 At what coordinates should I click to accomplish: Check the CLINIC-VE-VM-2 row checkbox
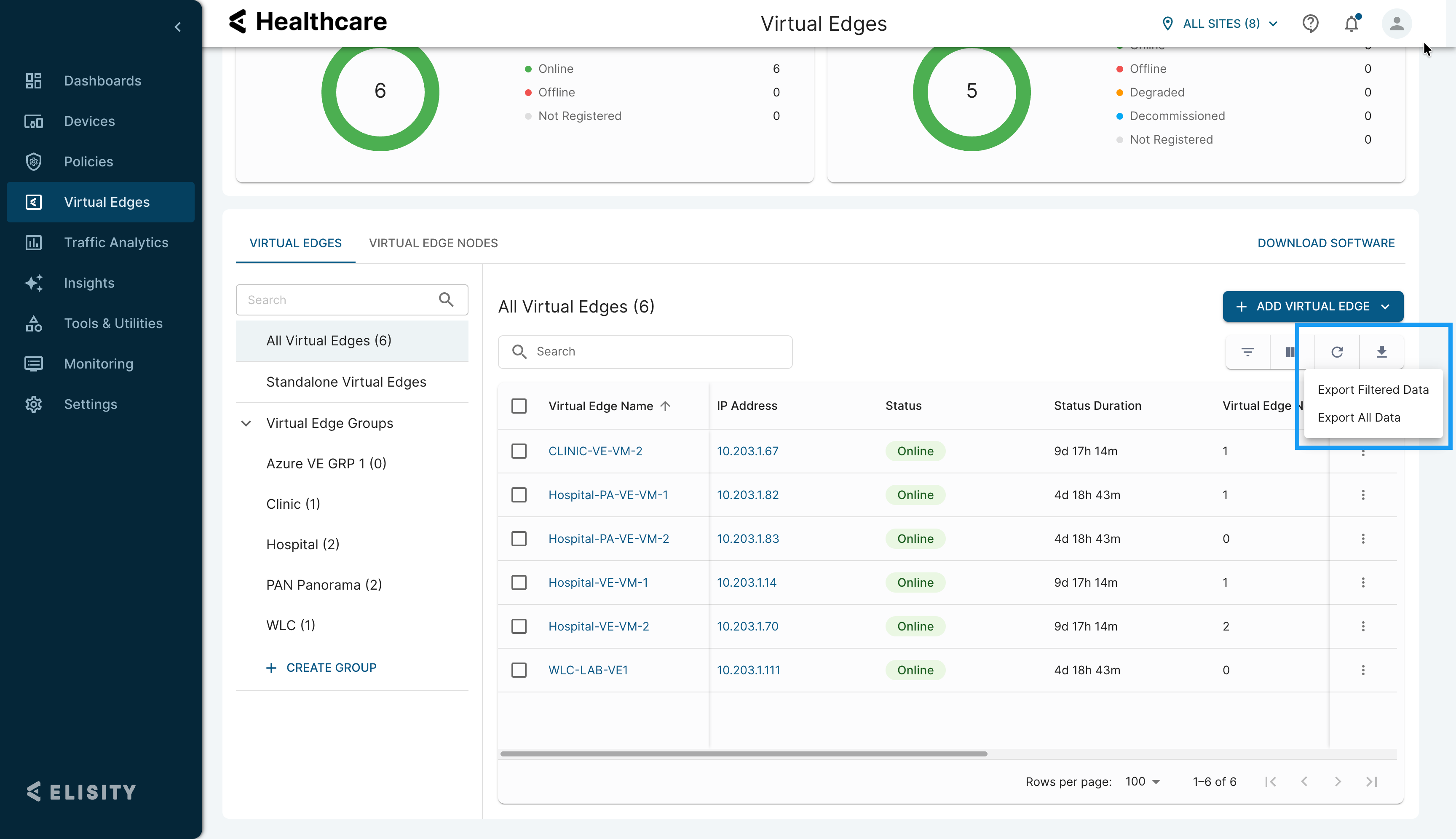[x=519, y=451]
